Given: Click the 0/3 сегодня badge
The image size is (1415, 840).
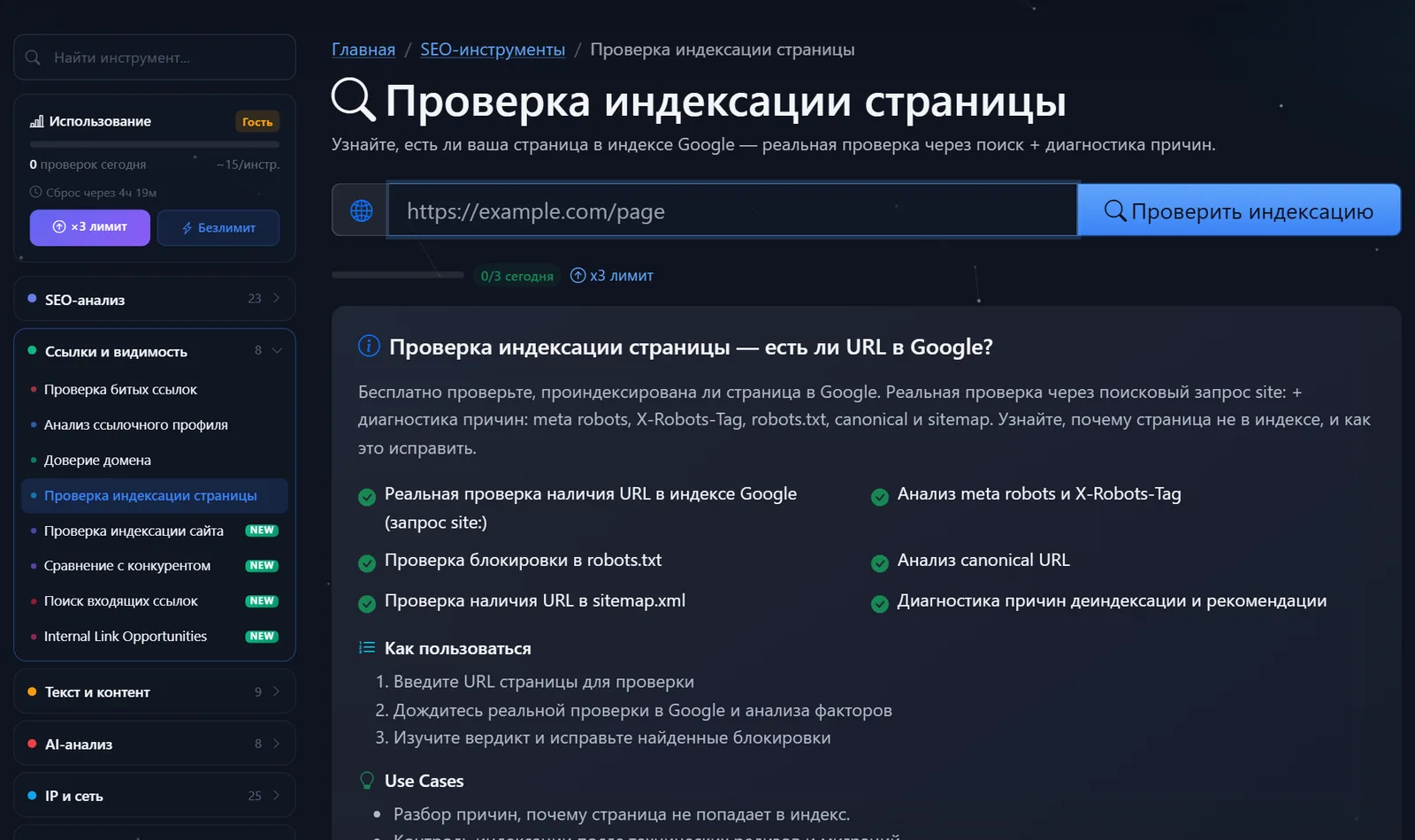Looking at the screenshot, I should (x=516, y=276).
